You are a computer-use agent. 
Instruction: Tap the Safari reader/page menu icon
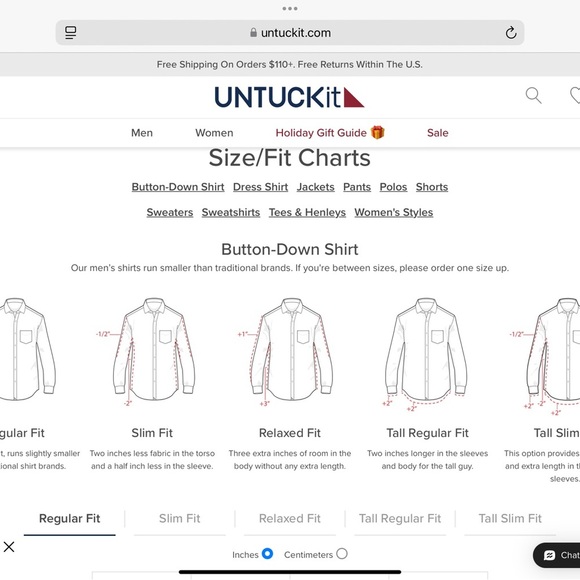tap(71, 33)
